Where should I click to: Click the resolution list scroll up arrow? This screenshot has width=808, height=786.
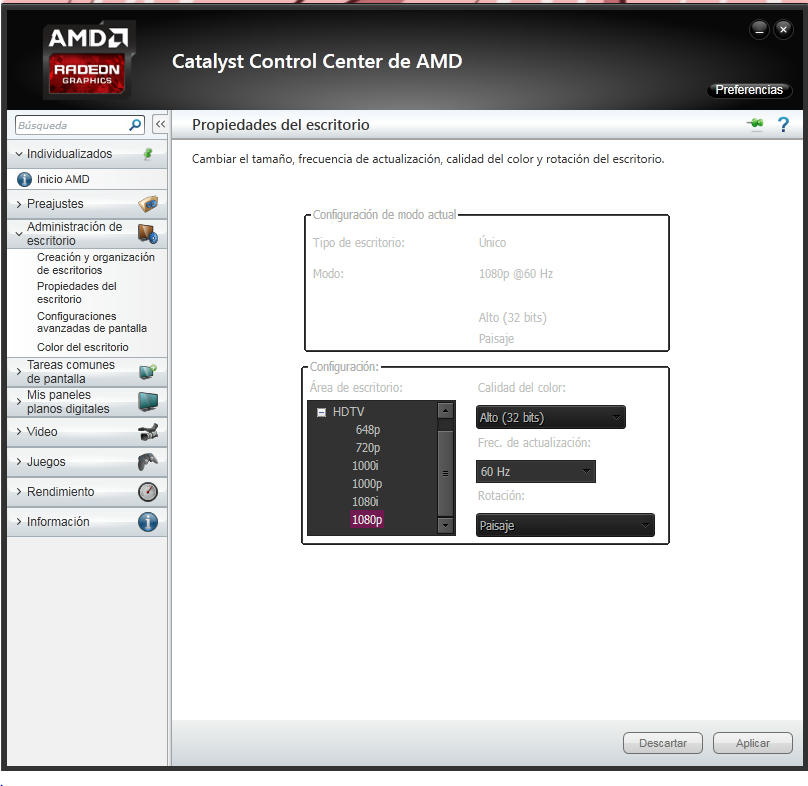click(x=445, y=411)
